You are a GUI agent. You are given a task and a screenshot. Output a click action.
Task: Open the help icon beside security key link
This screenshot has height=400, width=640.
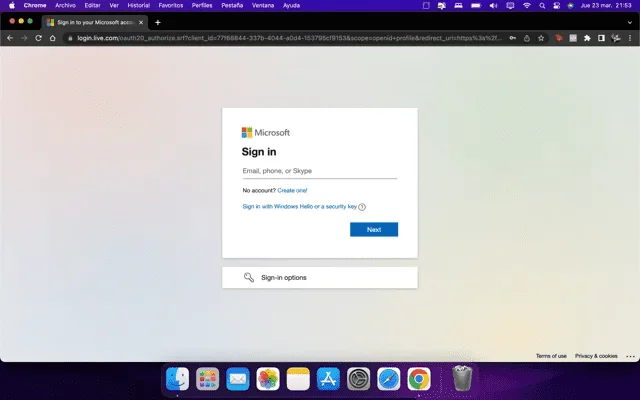(x=362, y=207)
